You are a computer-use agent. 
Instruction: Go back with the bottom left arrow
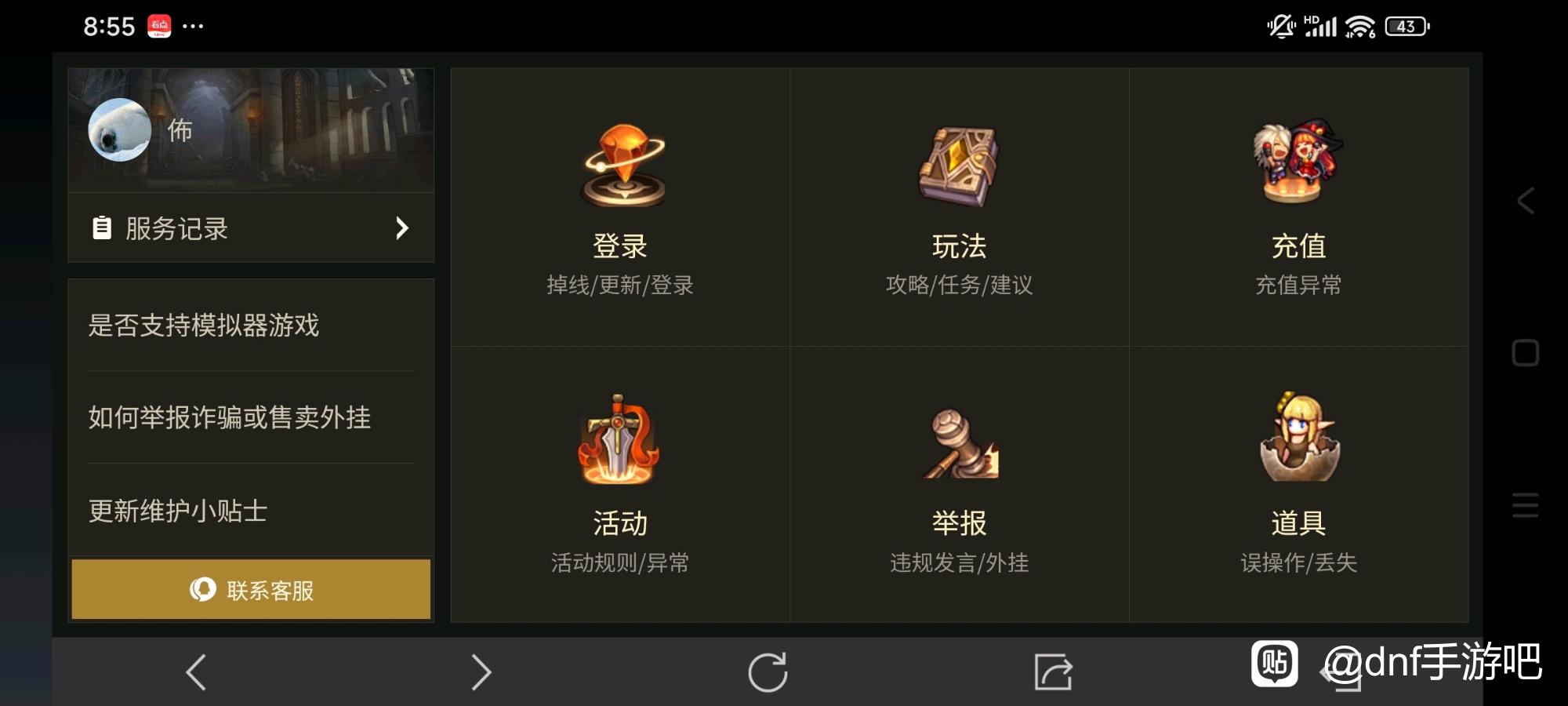pyautogui.click(x=196, y=672)
